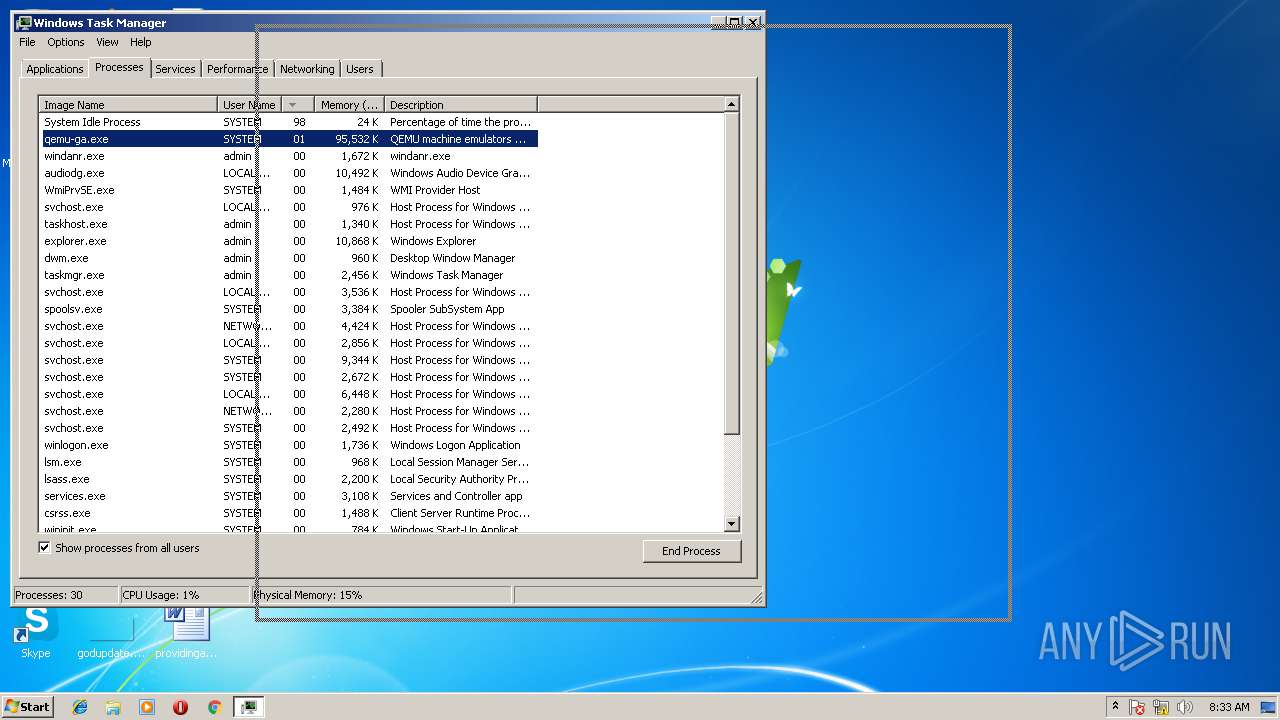Click the Physical Memory: 15% status entry
This screenshot has width=1280, height=720.
[x=381, y=595]
